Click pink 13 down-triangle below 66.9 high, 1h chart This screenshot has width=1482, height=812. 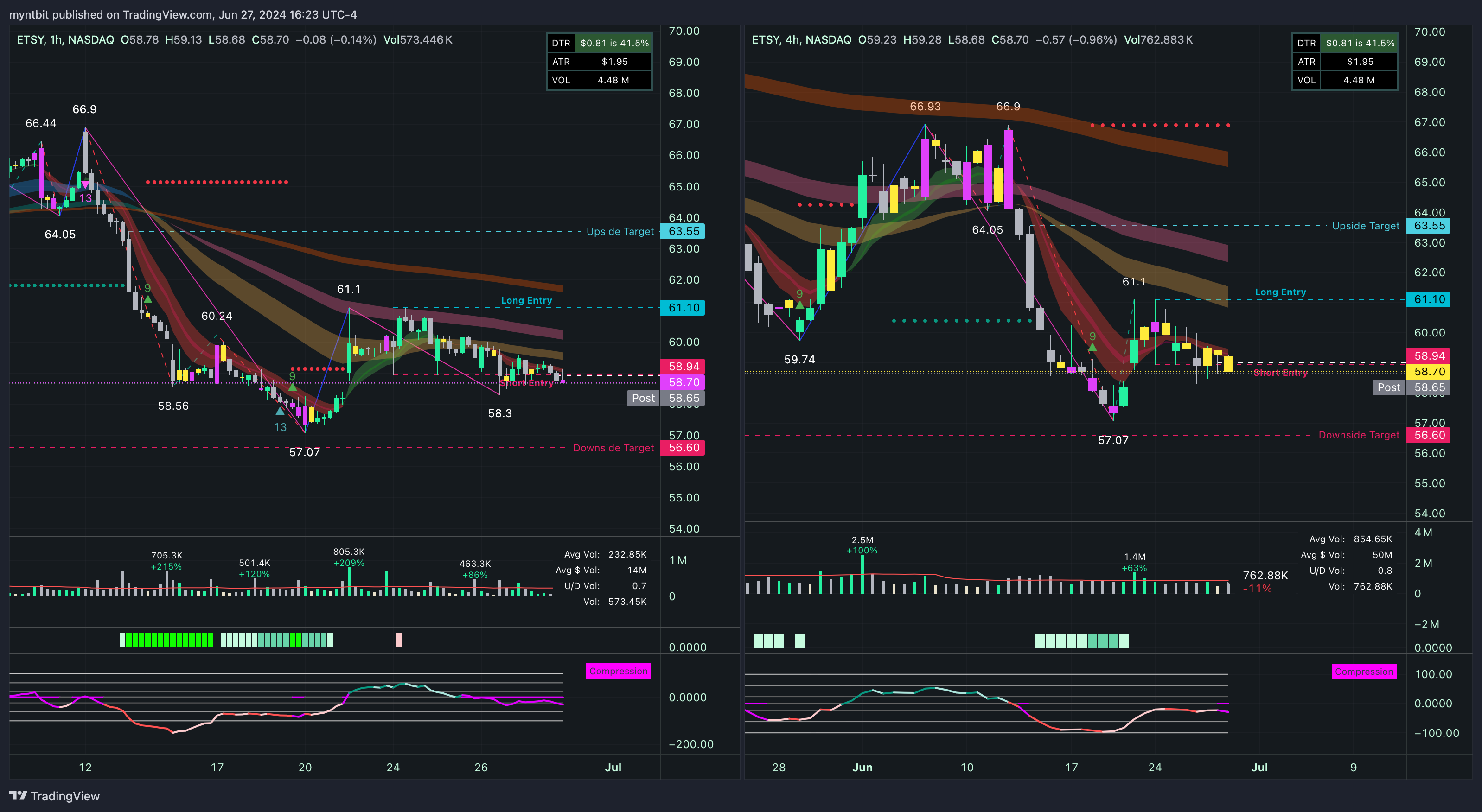(x=85, y=184)
